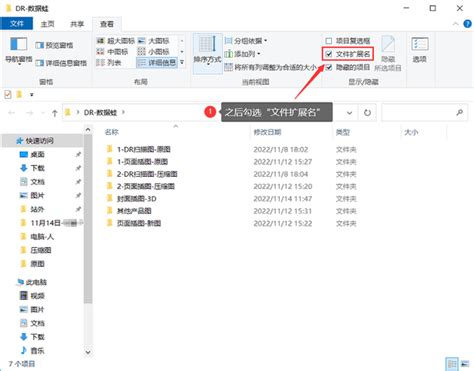474x371 pixels.
Task: Toggle the 预览窗格 preview pane
Action: tap(54, 45)
